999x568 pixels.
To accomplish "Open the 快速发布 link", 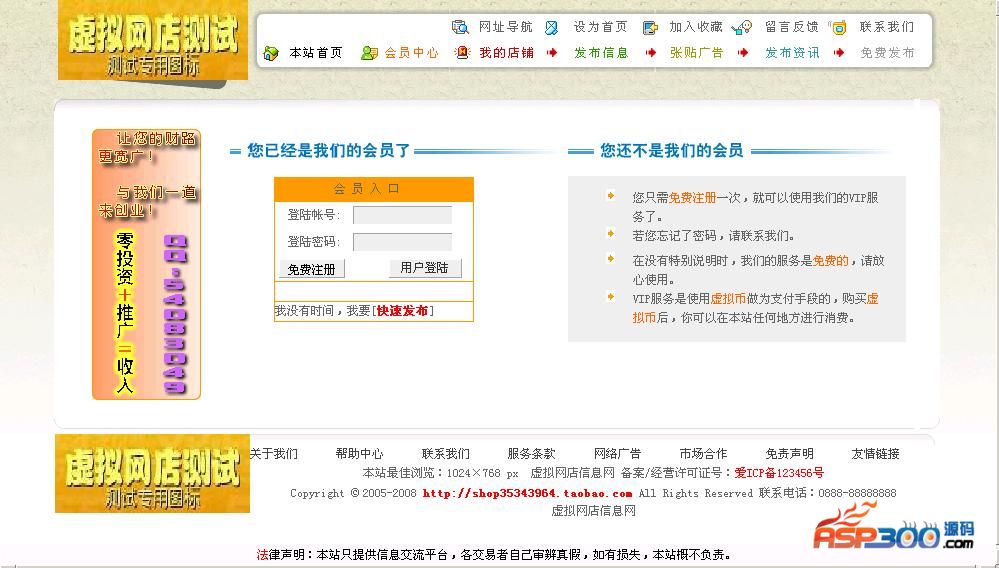I will click(402, 311).
